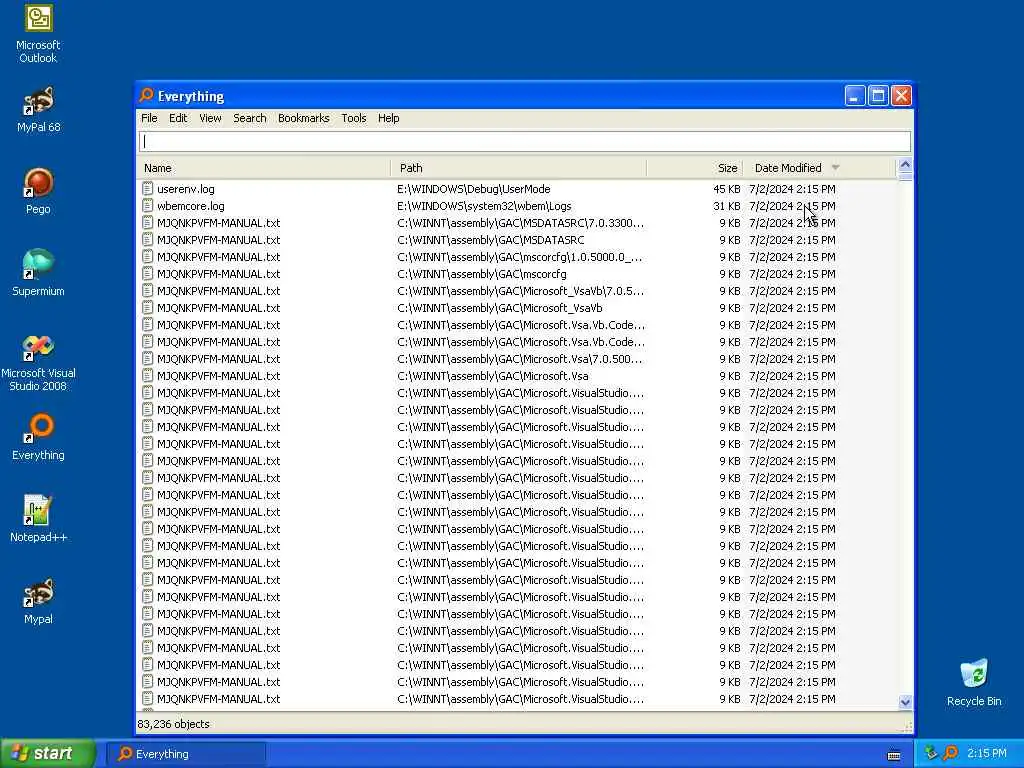
Task: Select the userenv.log file icon
Action: point(148,189)
